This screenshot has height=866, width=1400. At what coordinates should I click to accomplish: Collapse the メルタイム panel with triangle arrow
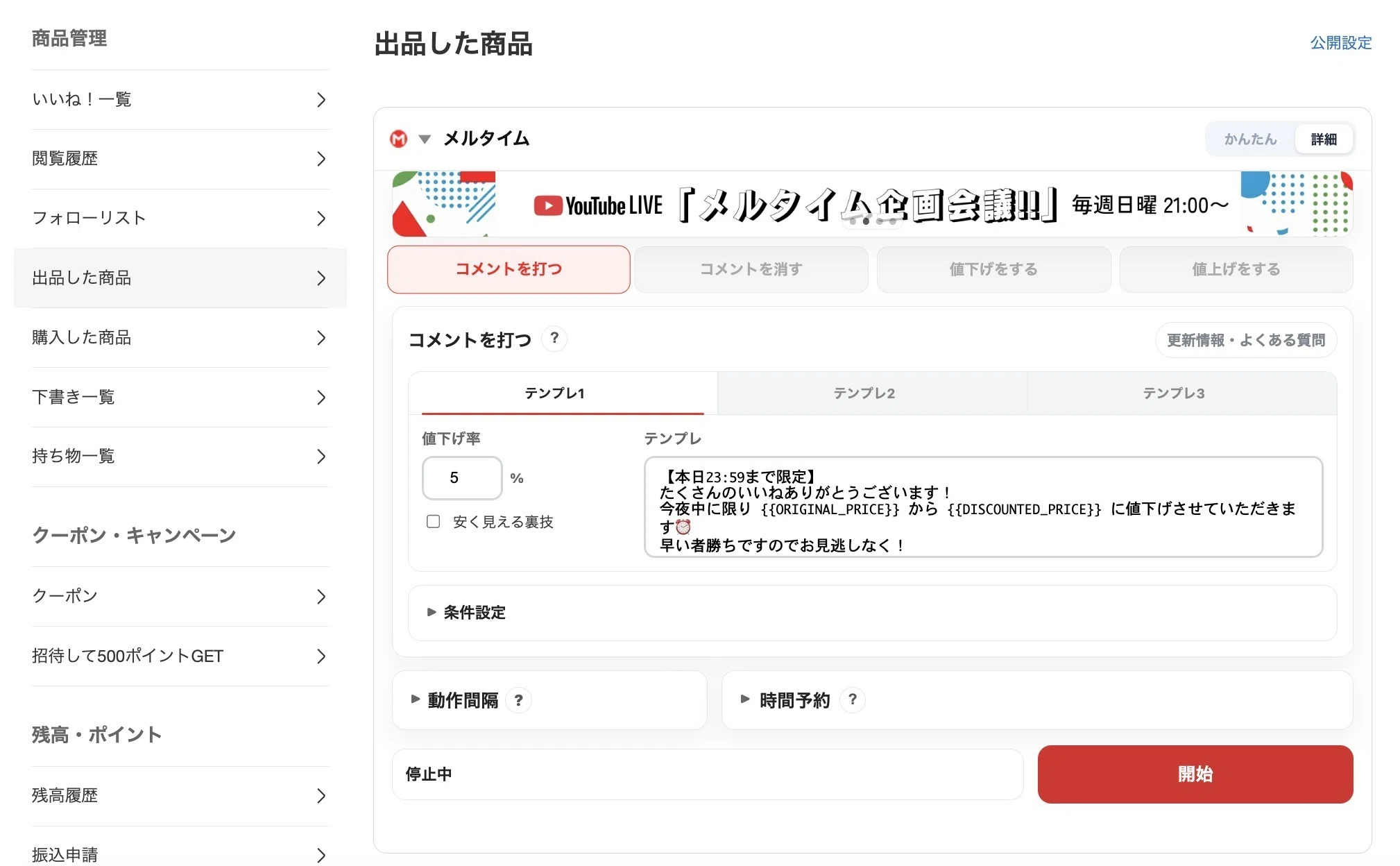click(x=425, y=139)
